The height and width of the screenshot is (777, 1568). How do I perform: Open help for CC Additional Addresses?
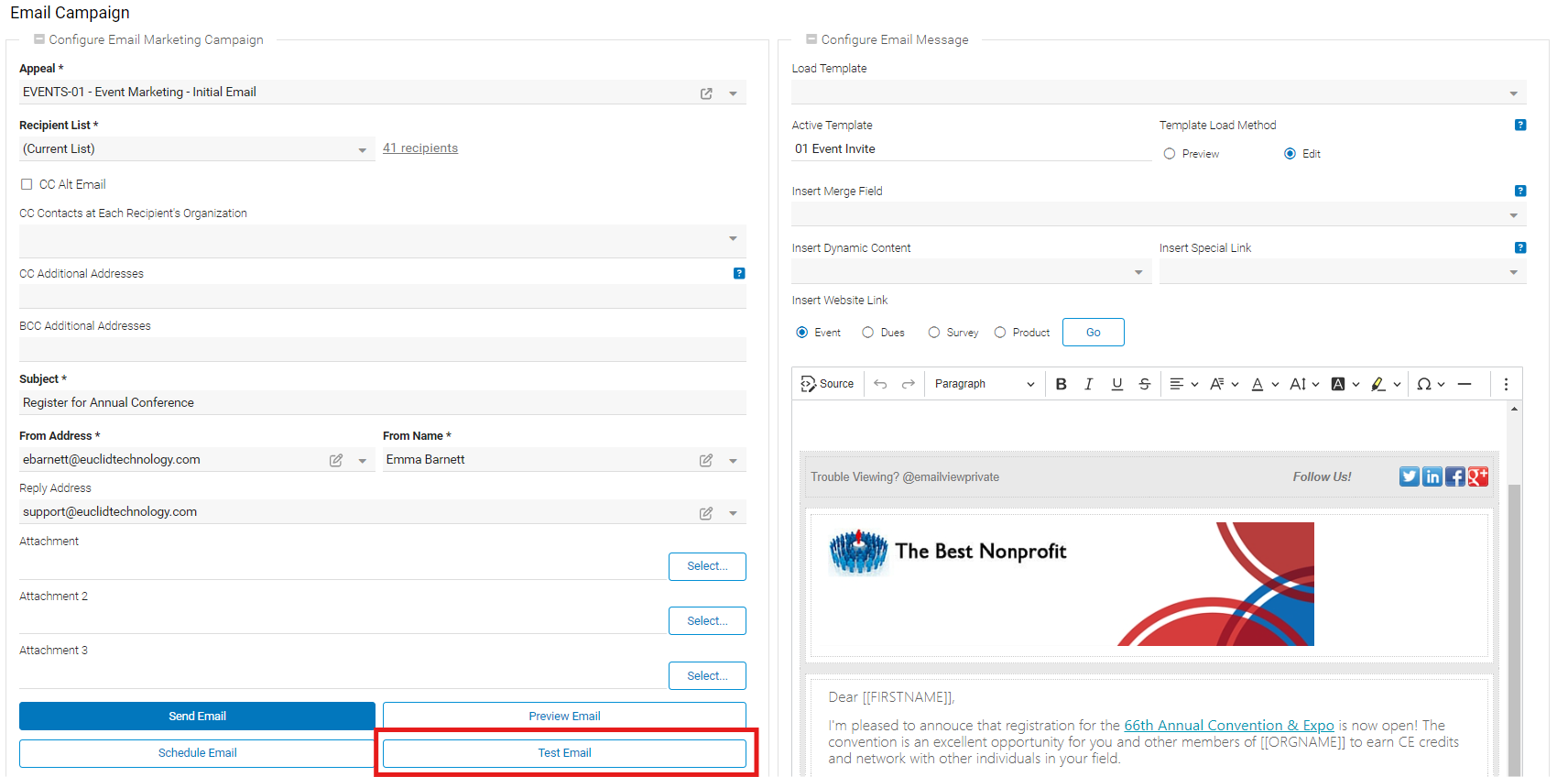pos(739,273)
